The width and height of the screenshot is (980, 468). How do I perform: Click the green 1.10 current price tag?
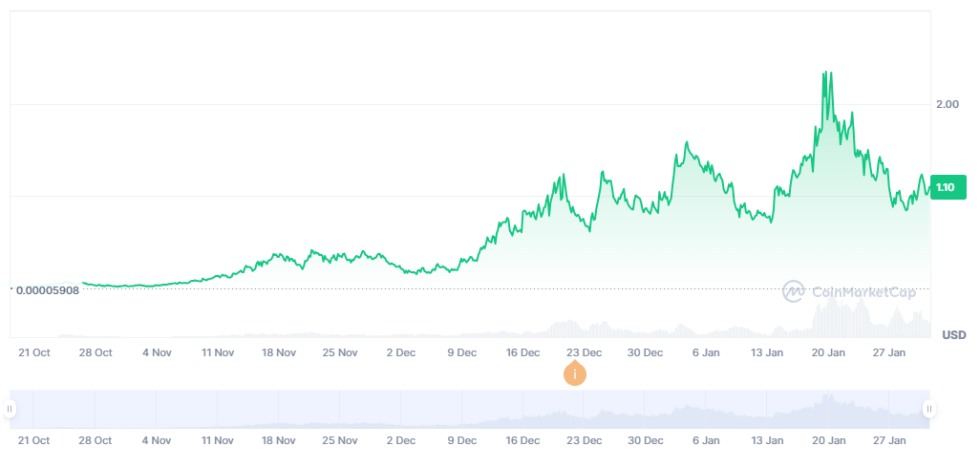(x=946, y=187)
